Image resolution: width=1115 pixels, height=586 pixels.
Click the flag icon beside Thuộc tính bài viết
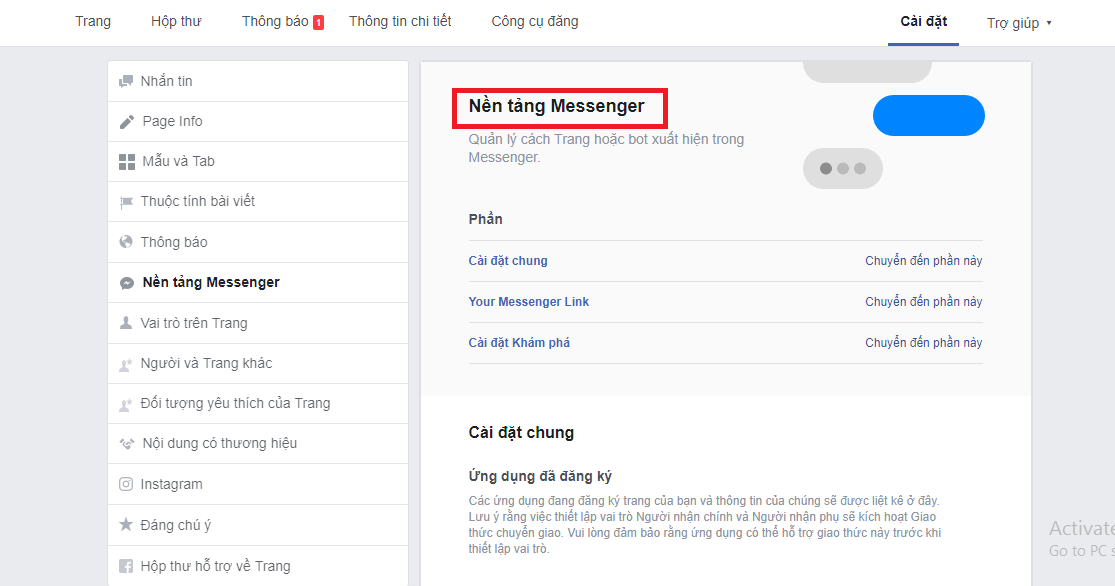[x=126, y=202]
